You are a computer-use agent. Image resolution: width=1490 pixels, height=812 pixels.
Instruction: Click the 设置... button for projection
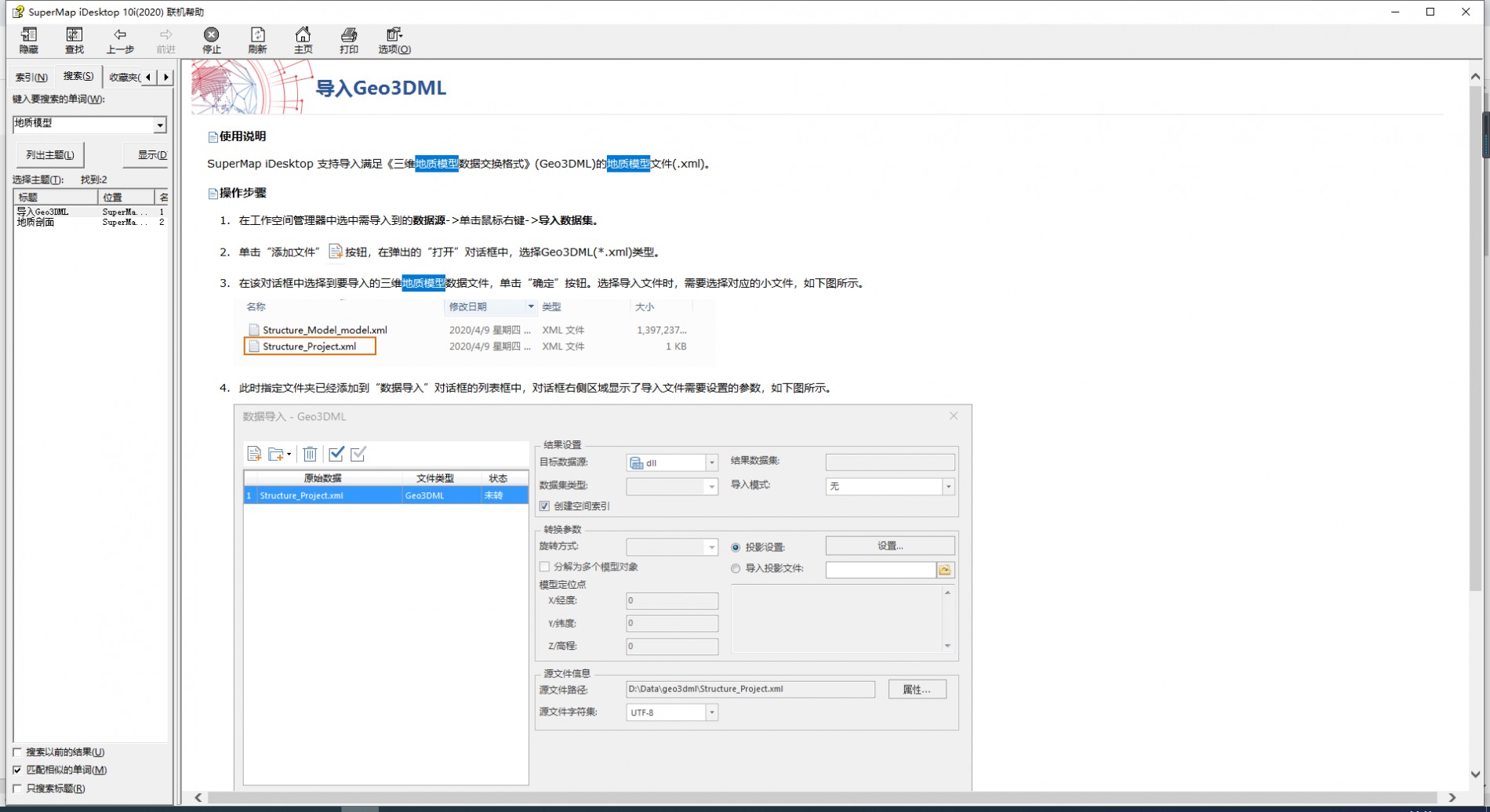coord(890,546)
